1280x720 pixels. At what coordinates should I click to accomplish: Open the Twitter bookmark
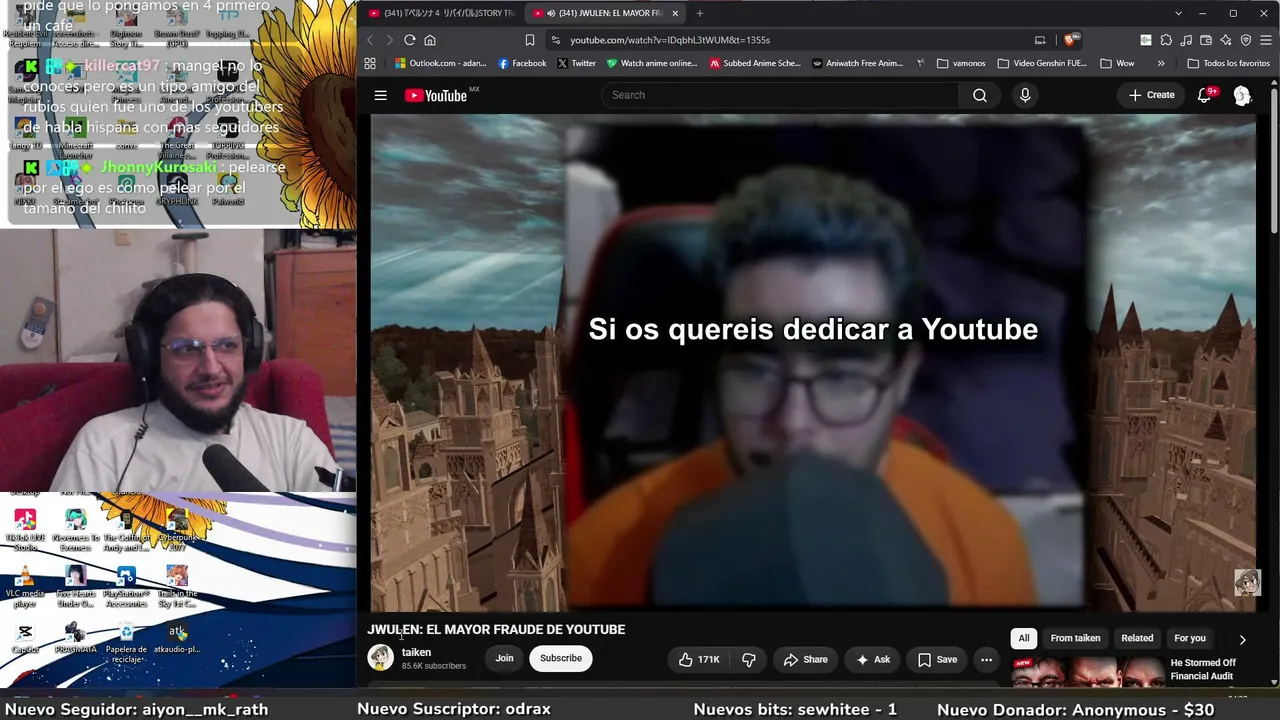(x=576, y=63)
